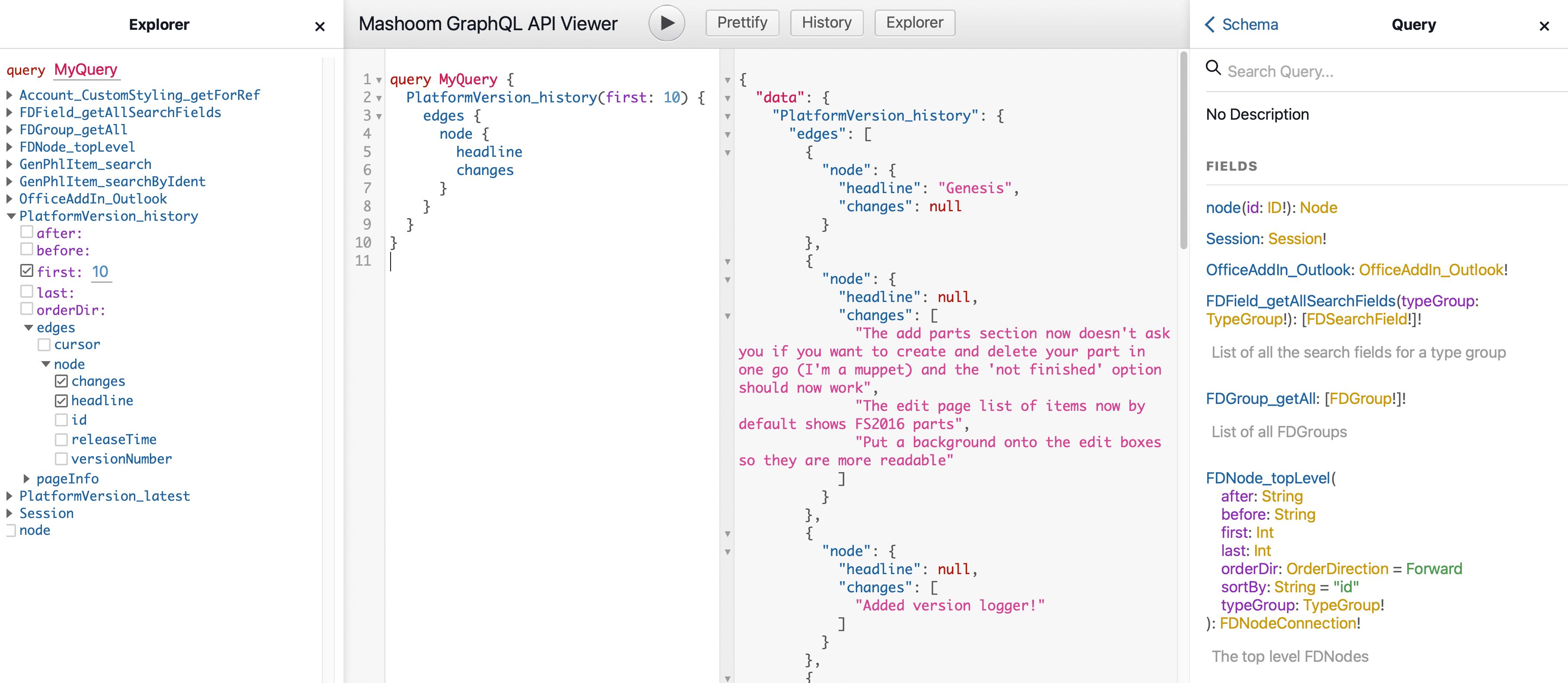Edit the MyQuery name in explorer
Viewport: 1568px width, 683px height.
[86, 70]
